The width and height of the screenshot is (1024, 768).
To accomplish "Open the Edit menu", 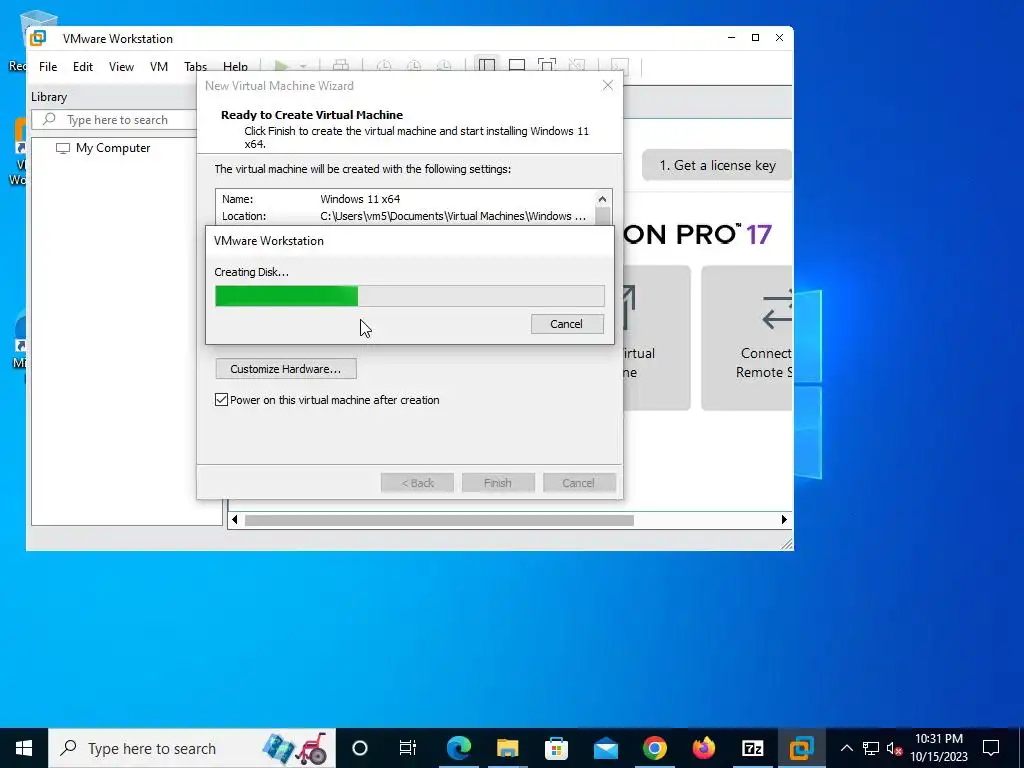I will (83, 67).
